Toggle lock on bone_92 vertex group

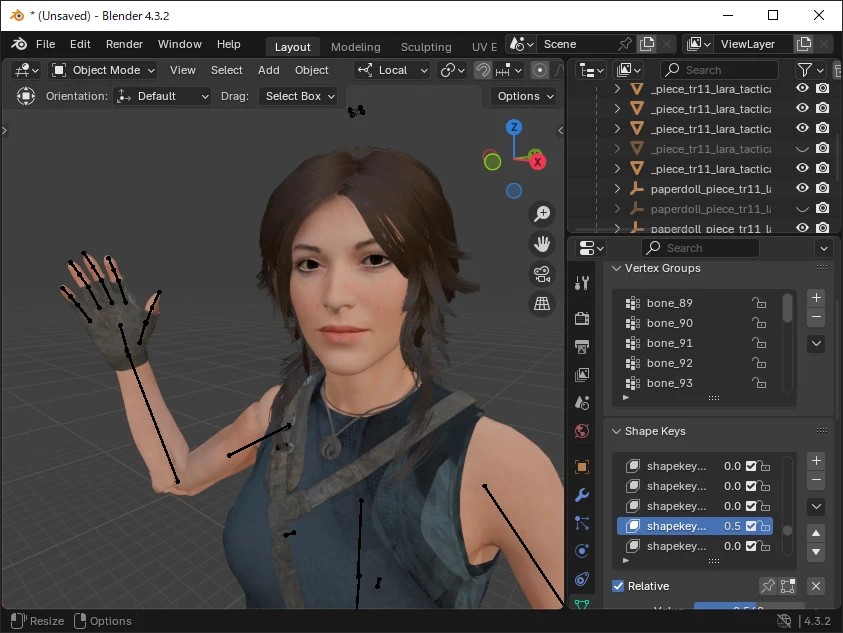point(759,363)
